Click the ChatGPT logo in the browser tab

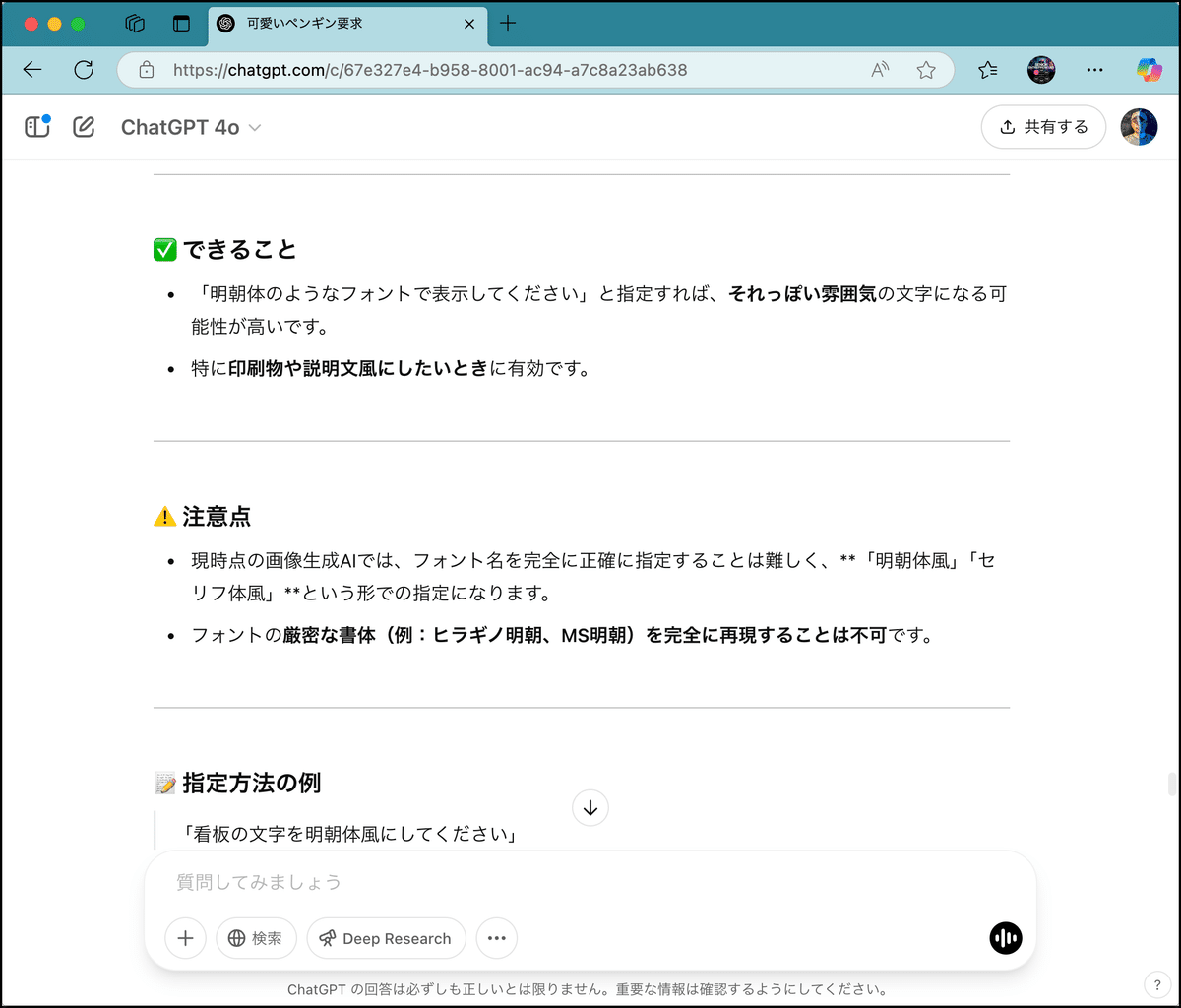[x=227, y=25]
